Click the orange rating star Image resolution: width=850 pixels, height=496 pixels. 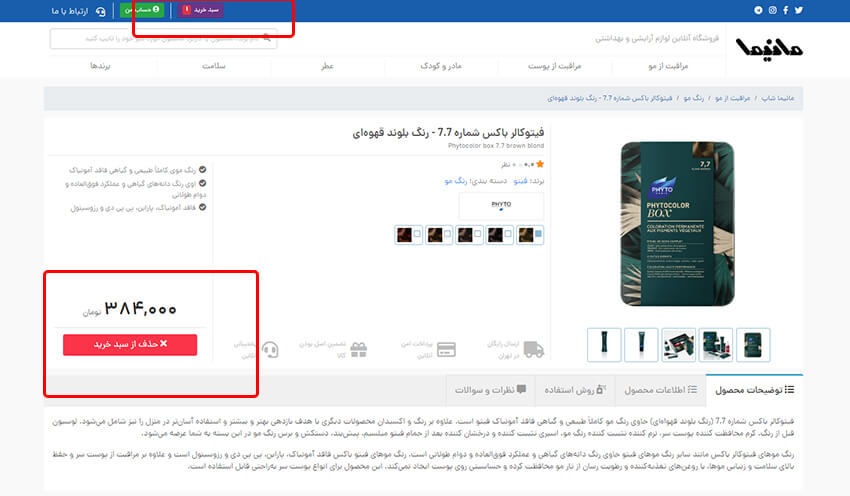(540, 164)
